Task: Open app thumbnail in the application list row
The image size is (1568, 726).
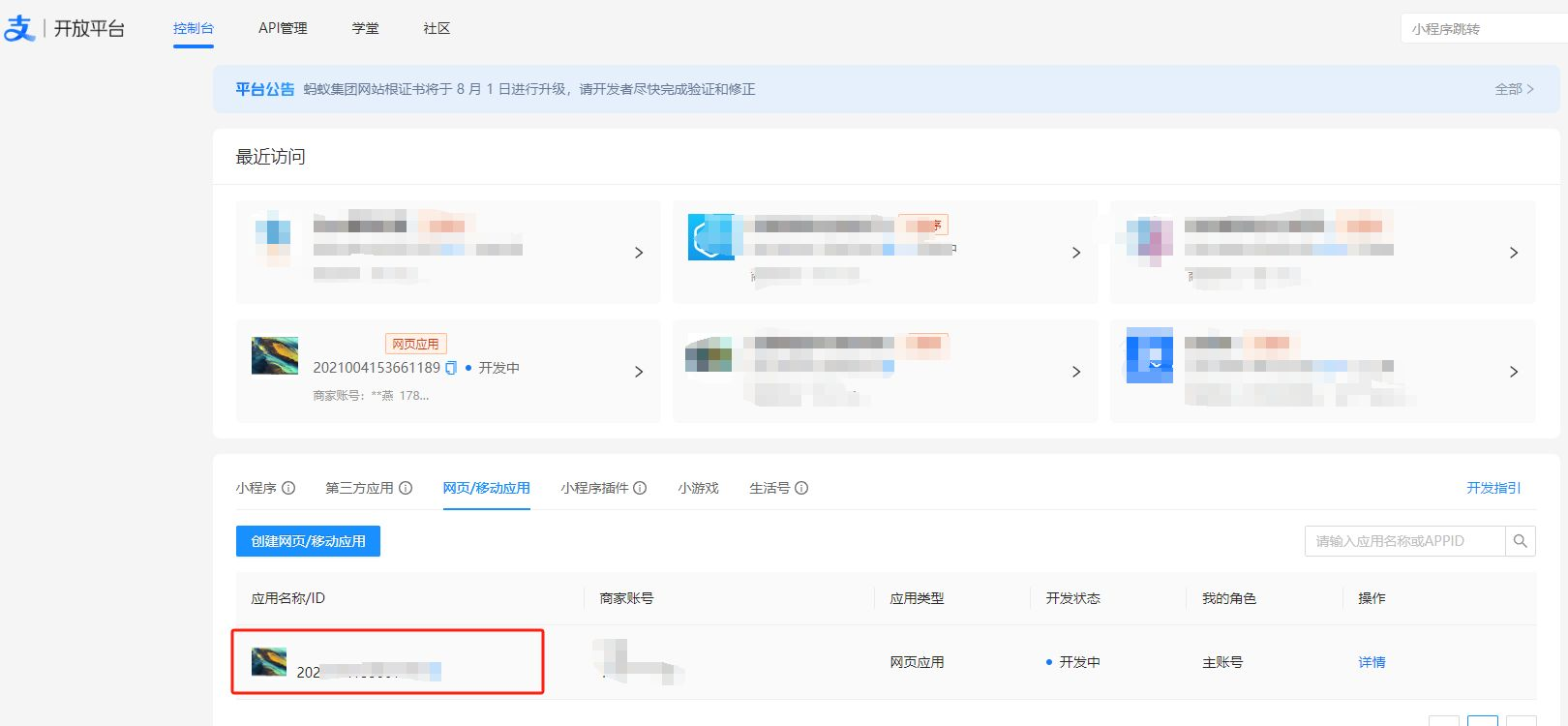Action: [x=269, y=662]
